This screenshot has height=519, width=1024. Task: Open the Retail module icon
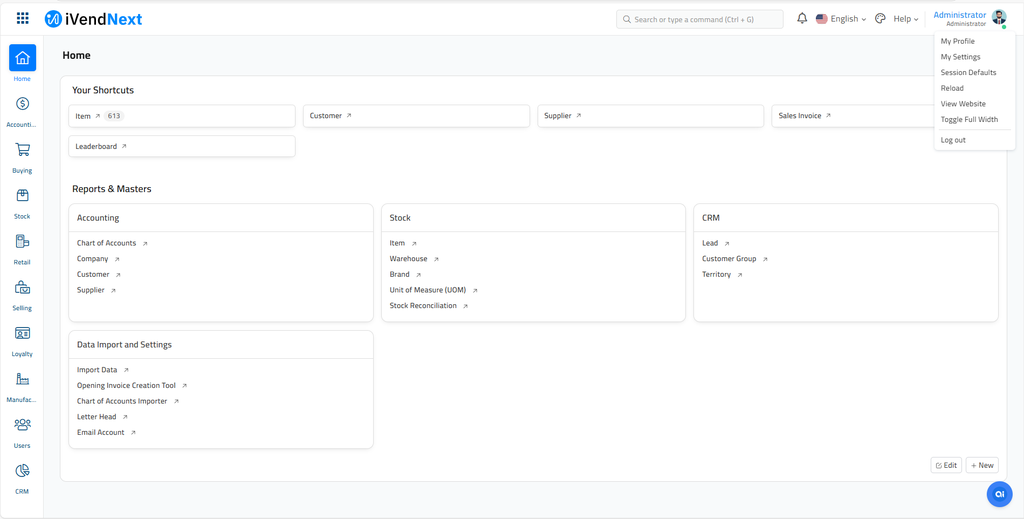click(22, 242)
